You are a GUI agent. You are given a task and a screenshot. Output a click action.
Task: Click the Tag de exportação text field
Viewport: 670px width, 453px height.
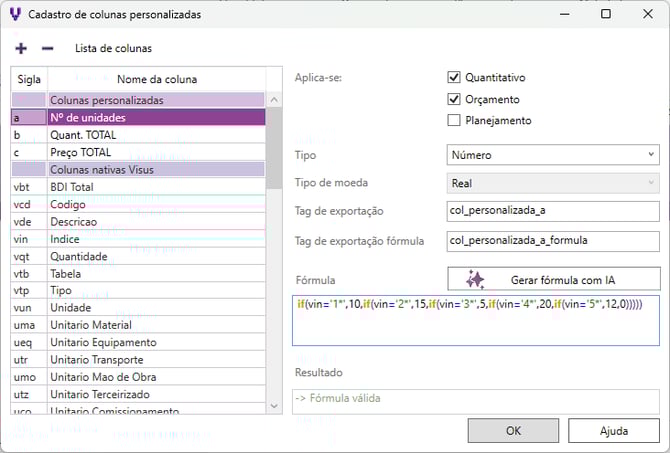[x=552, y=211]
